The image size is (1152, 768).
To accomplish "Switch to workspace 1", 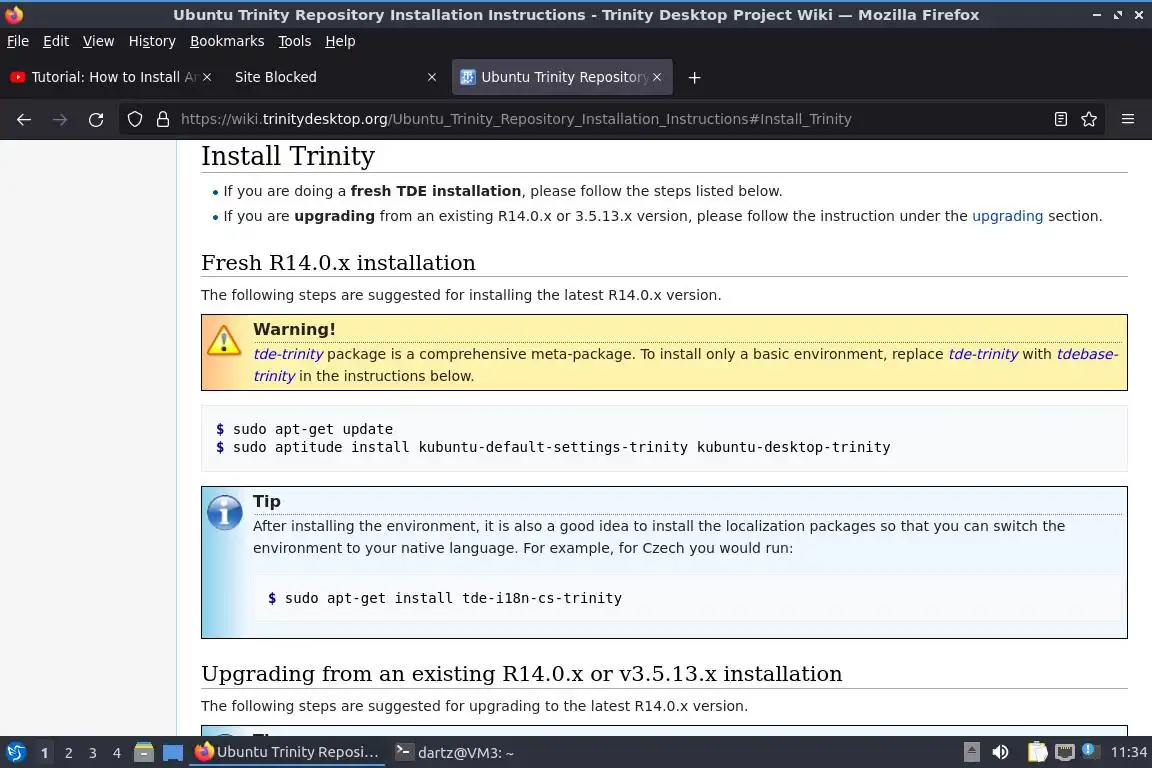I will [45, 753].
